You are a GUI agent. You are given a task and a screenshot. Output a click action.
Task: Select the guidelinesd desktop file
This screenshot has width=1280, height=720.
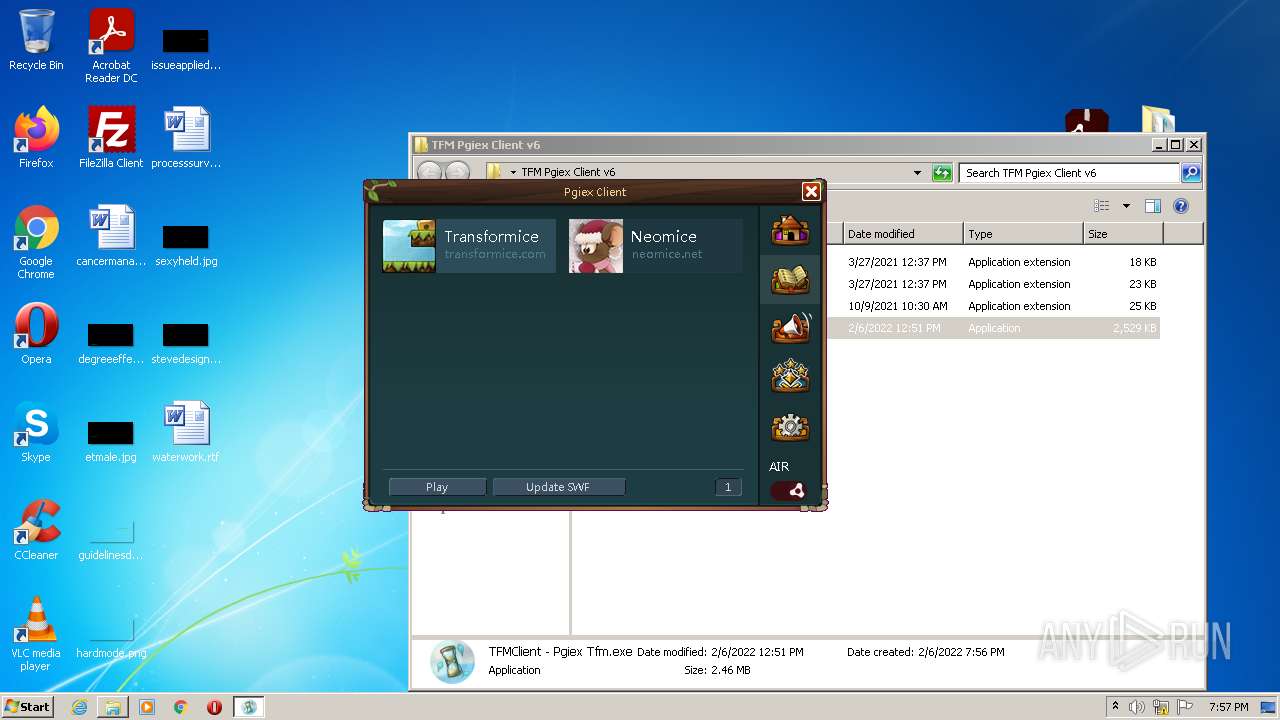tap(111, 540)
